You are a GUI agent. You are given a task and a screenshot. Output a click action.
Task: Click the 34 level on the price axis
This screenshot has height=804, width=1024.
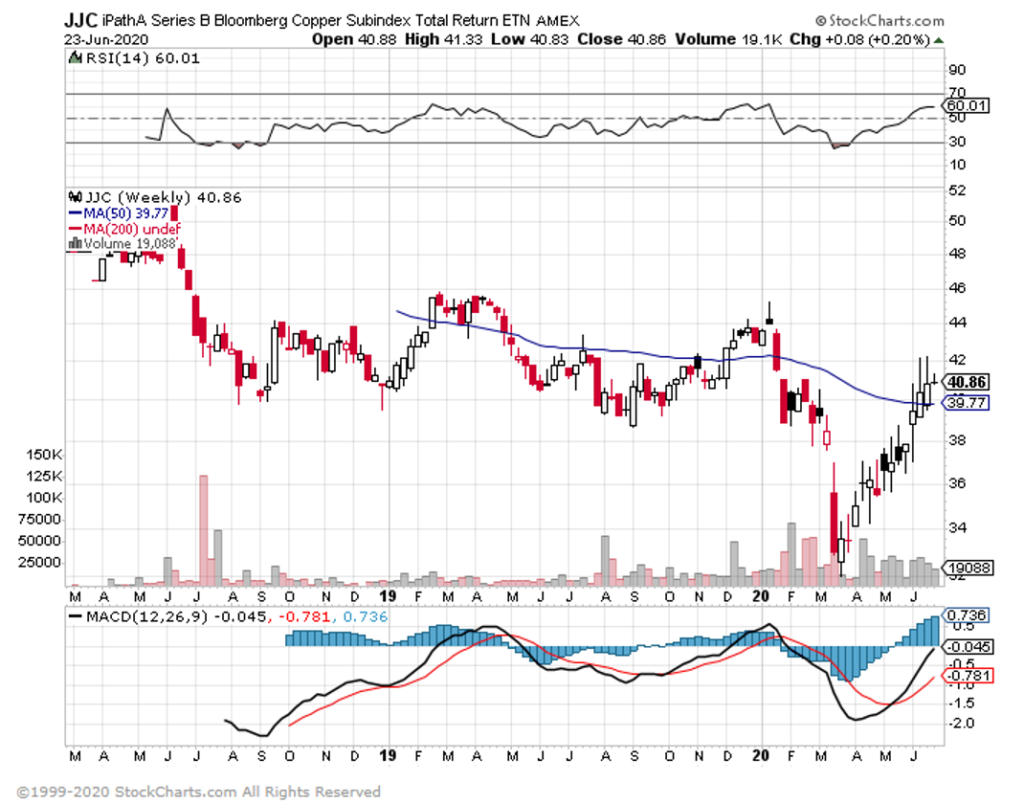click(957, 527)
